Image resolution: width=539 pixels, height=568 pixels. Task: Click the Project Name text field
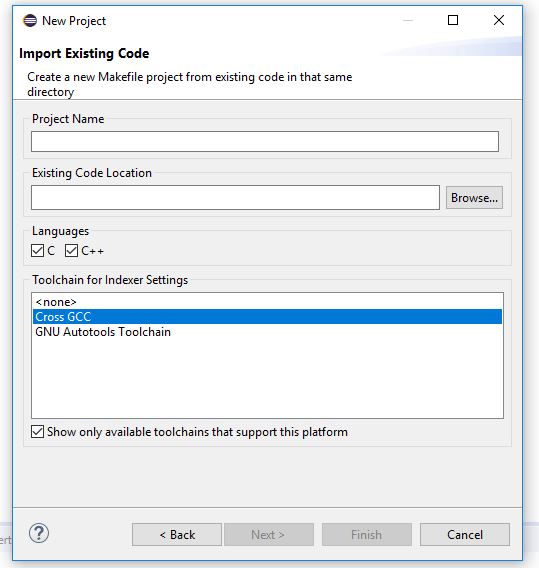coord(265,142)
